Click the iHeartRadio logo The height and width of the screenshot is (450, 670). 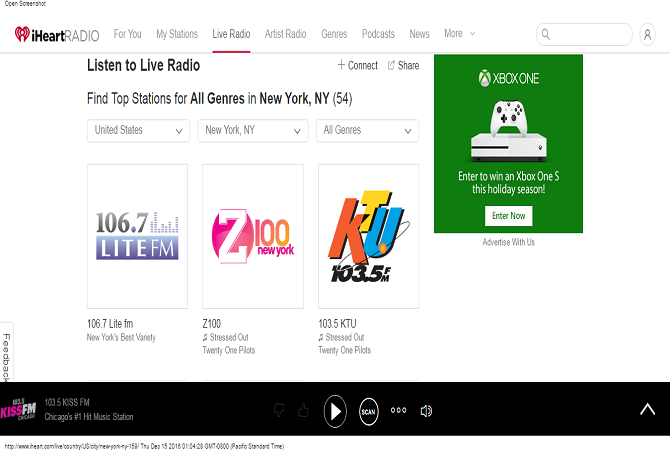click(x=56, y=35)
